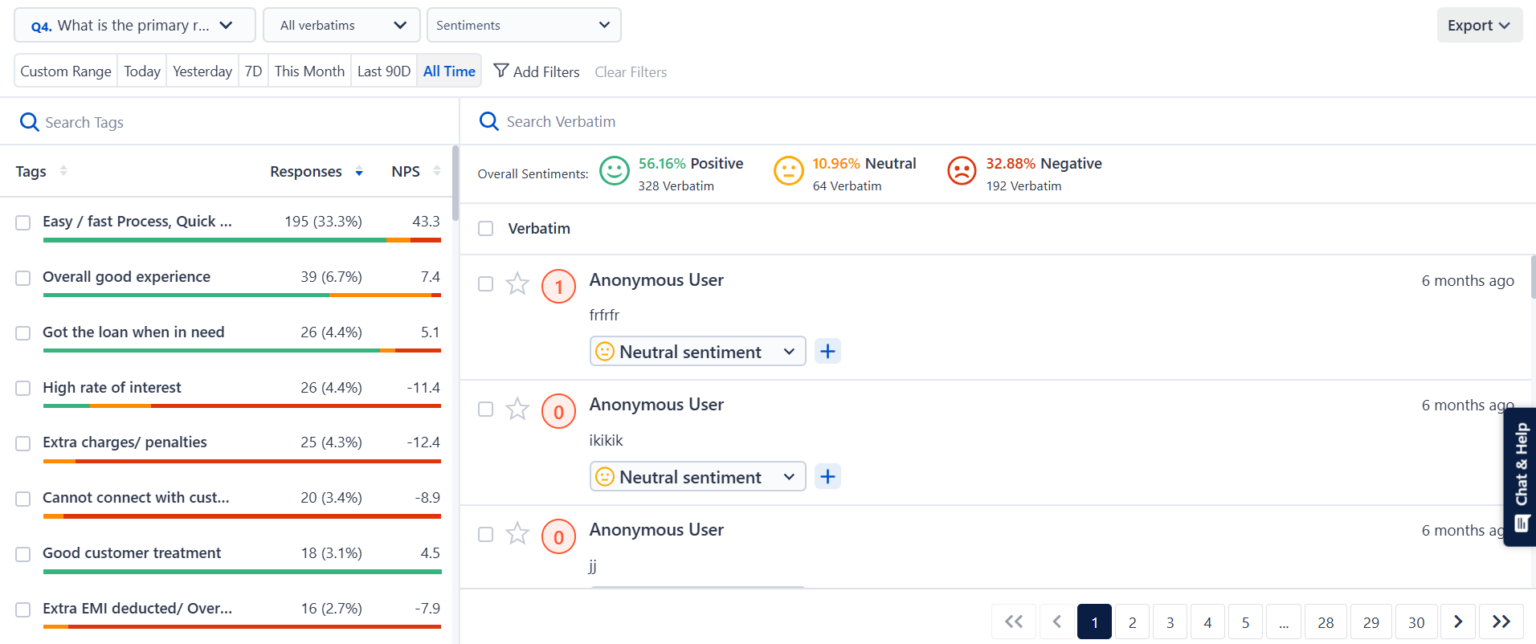Switch to the This Month time filter
The height and width of the screenshot is (644, 1536).
pos(309,71)
